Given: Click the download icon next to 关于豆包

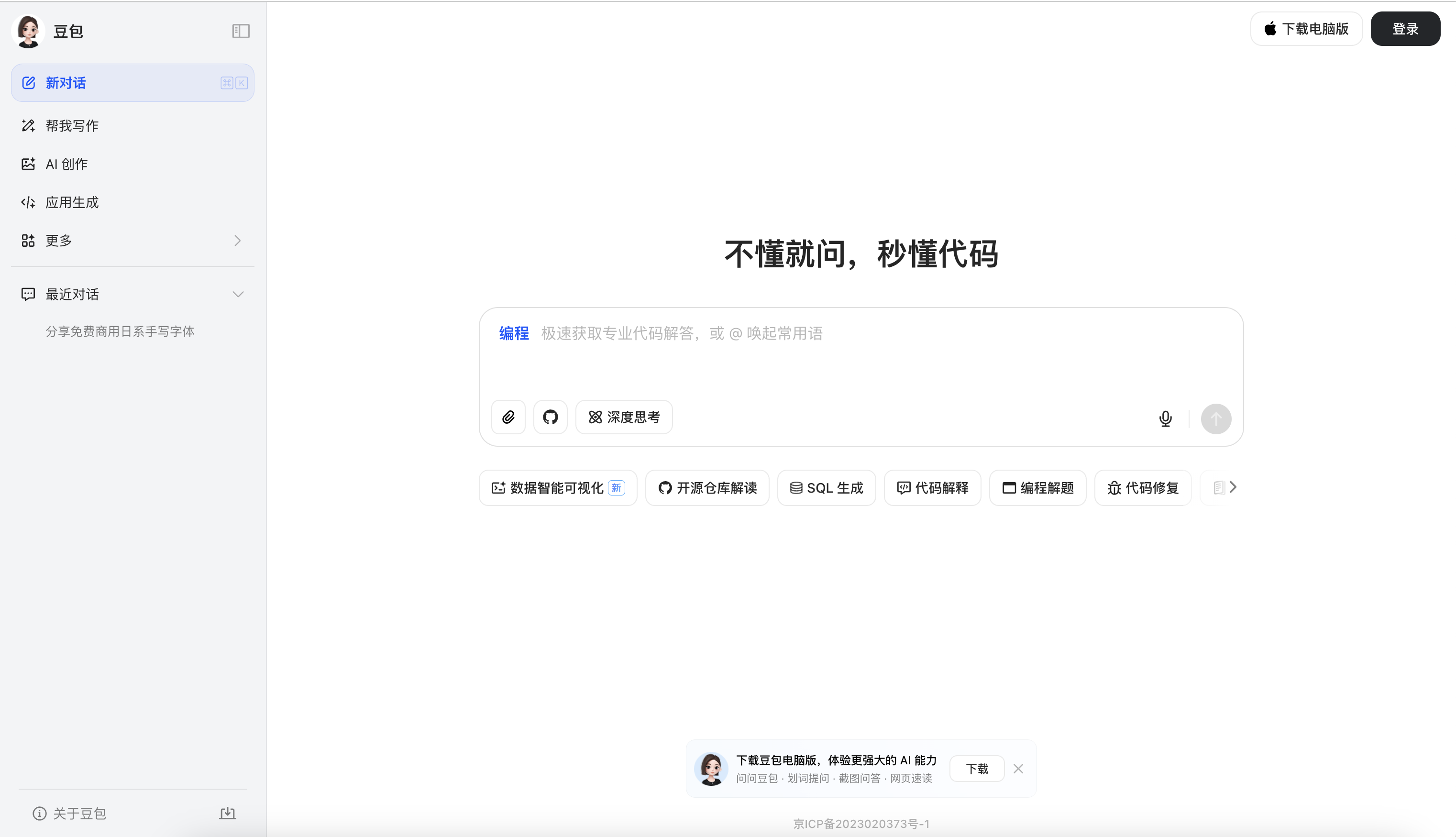Looking at the screenshot, I should 227,813.
